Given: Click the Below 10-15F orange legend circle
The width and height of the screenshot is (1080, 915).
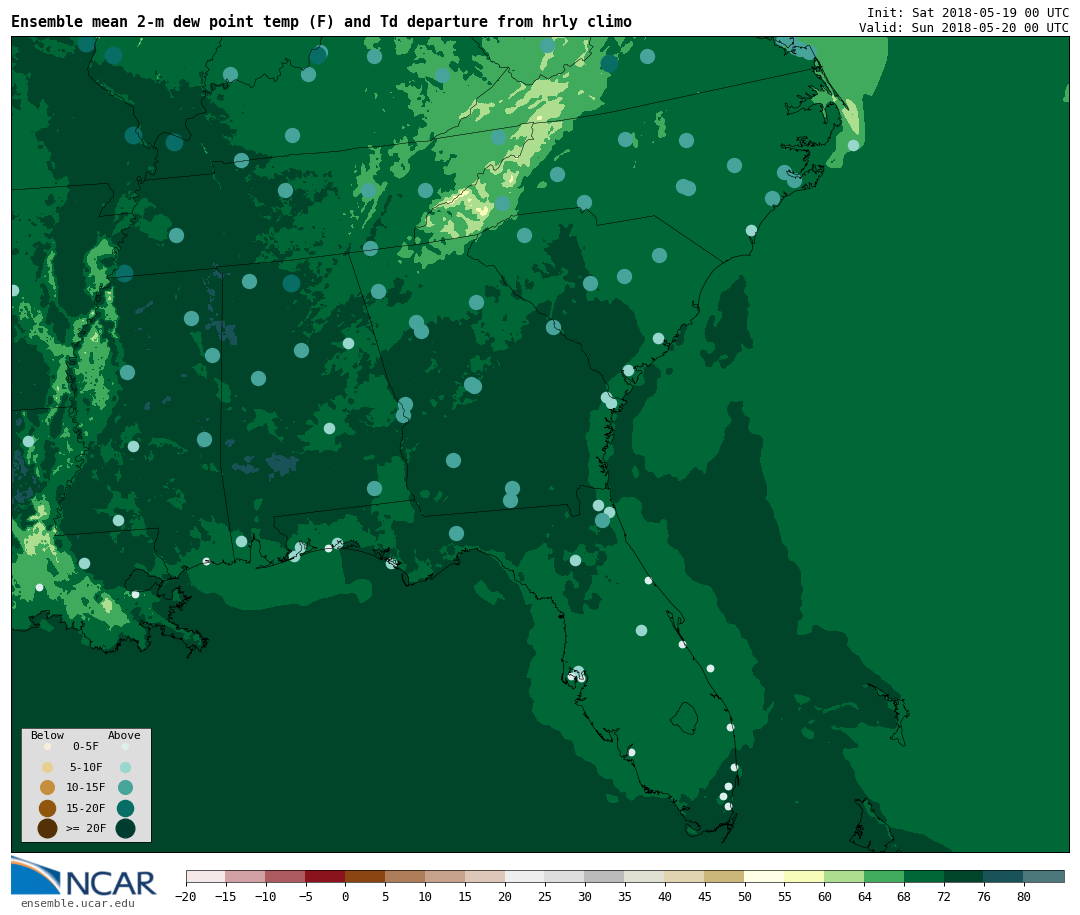Looking at the screenshot, I should tap(48, 788).
